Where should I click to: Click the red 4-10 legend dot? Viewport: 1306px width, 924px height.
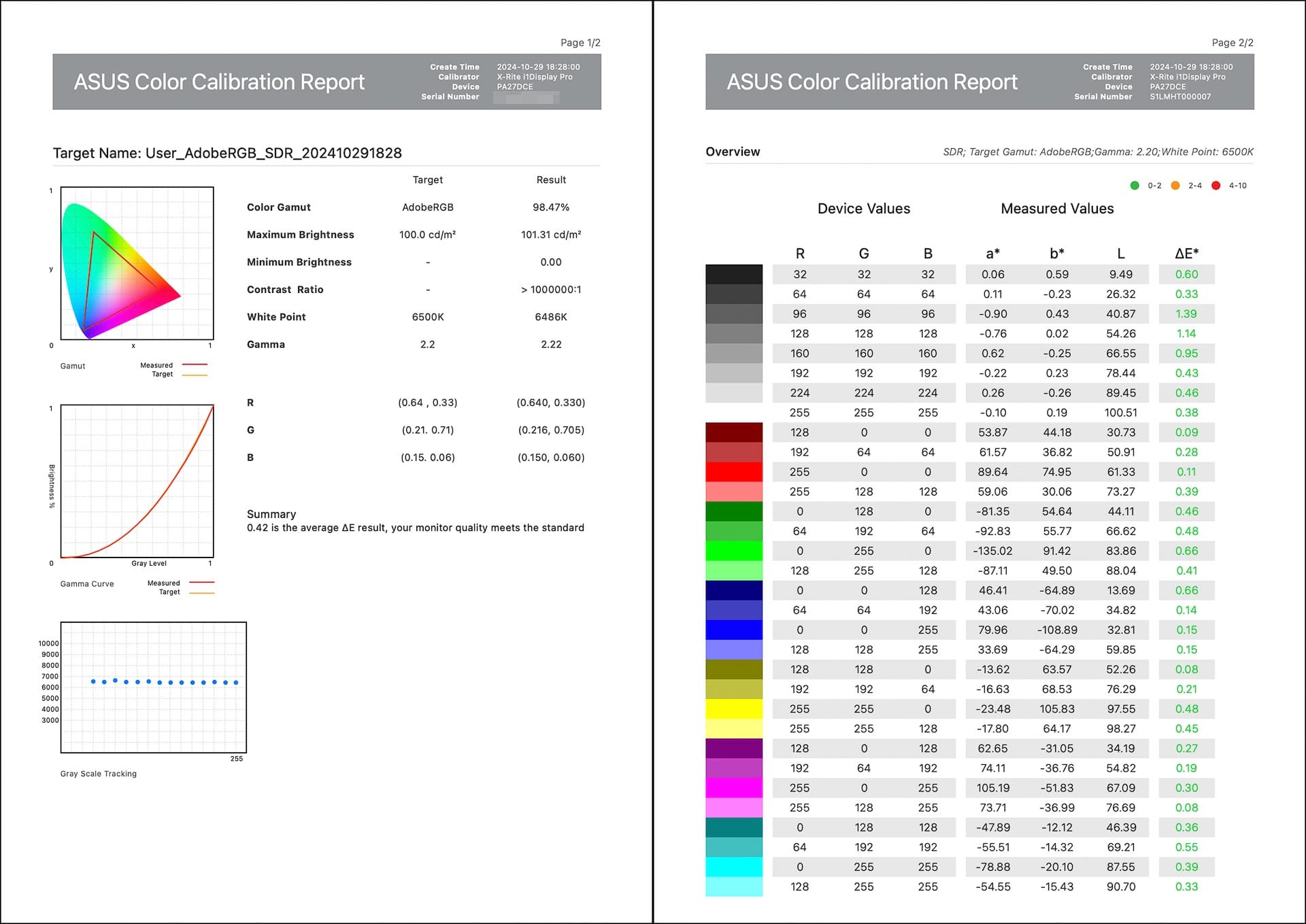pos(1216,186)
